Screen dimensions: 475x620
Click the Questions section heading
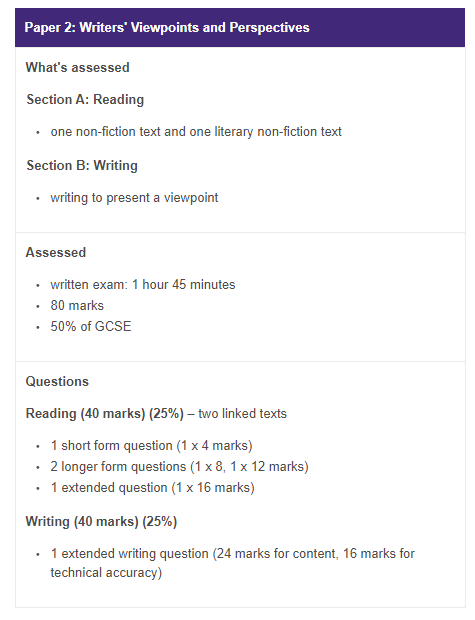[x=57, y=382]
